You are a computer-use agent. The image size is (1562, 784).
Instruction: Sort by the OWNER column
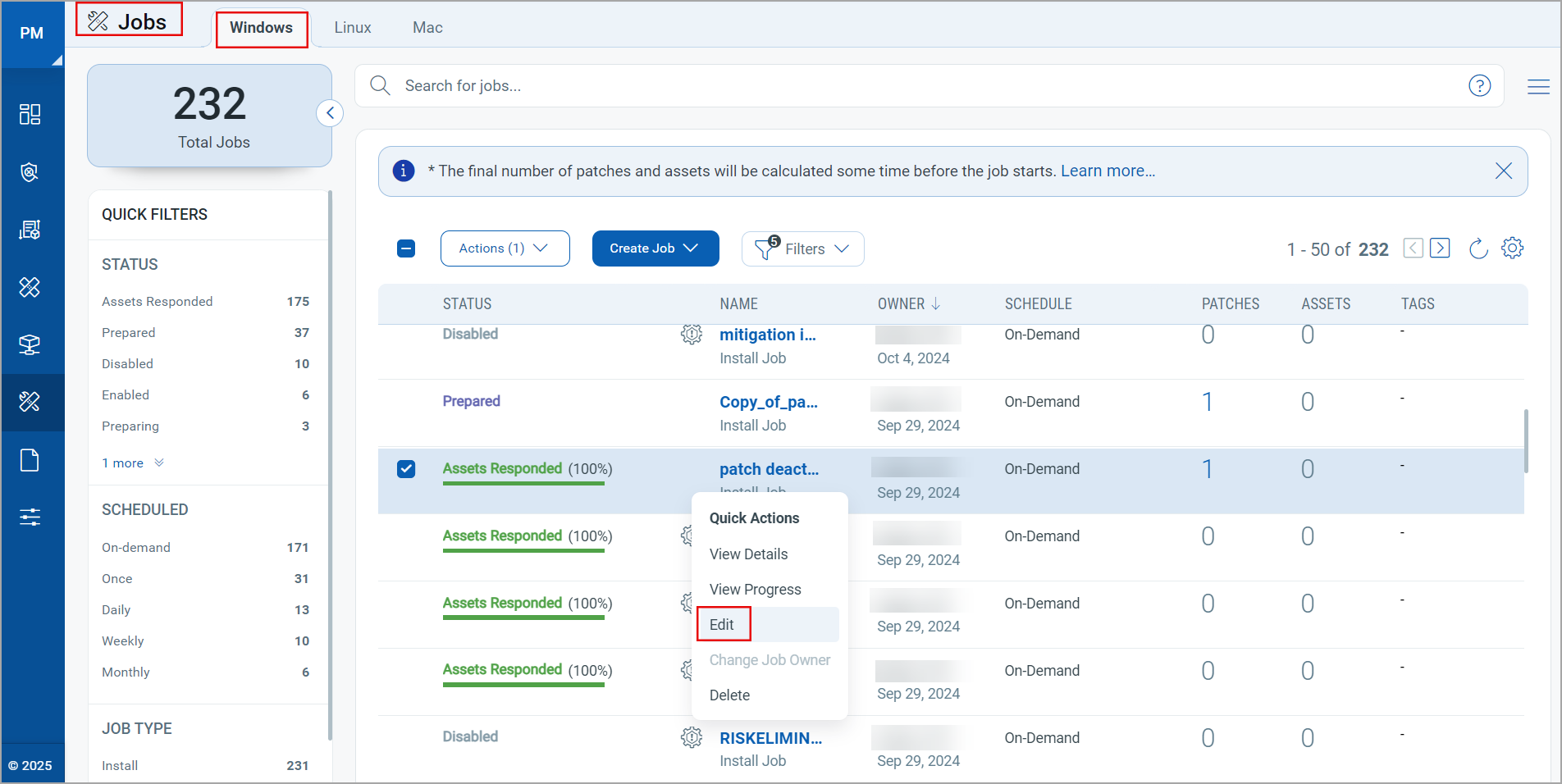click(x=909, y=304)
